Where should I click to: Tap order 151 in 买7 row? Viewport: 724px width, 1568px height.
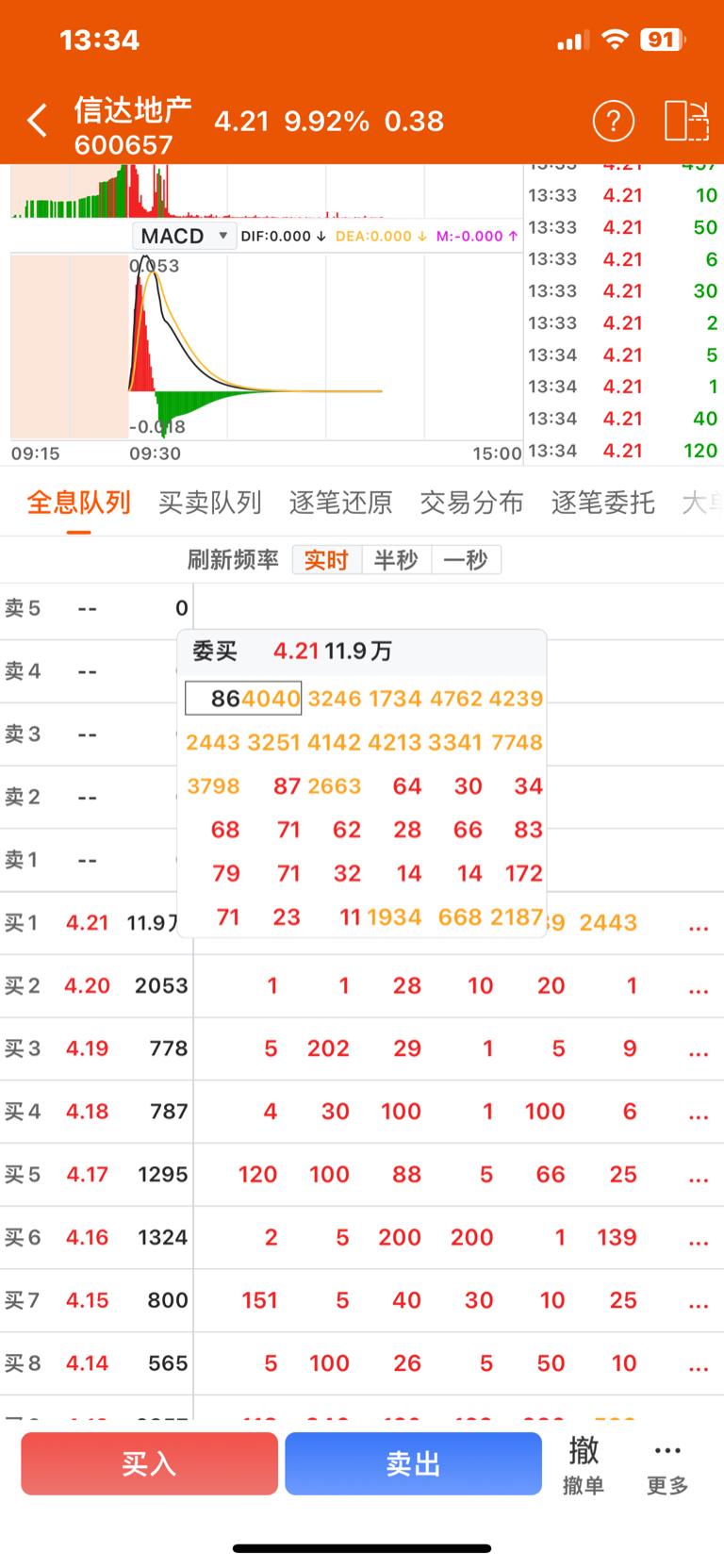(259, 1300)
